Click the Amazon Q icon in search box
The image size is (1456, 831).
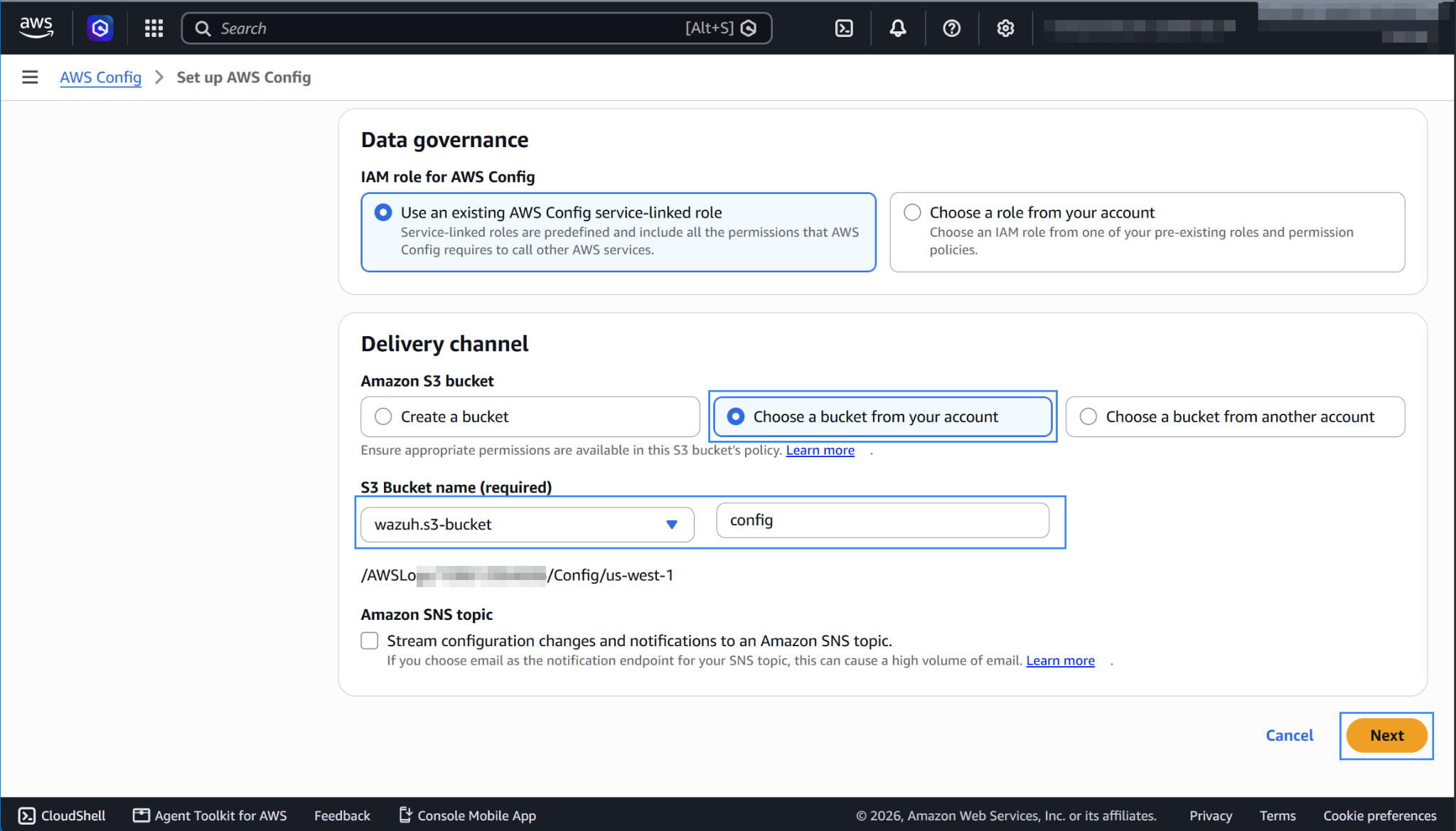click(749, 28)
